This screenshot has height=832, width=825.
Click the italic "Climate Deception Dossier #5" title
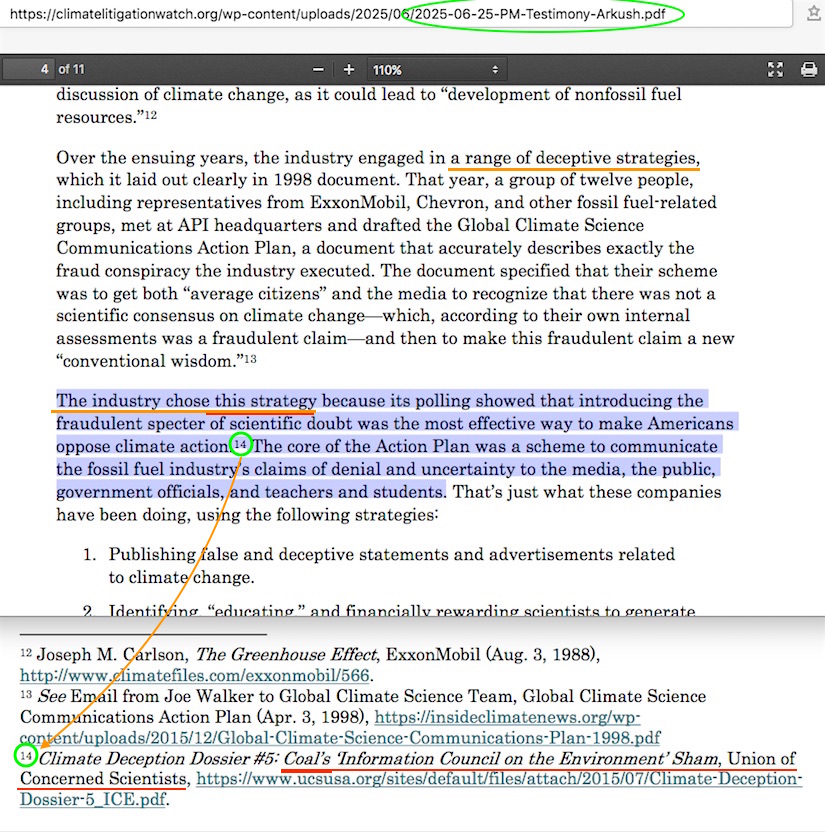[157, 759]
